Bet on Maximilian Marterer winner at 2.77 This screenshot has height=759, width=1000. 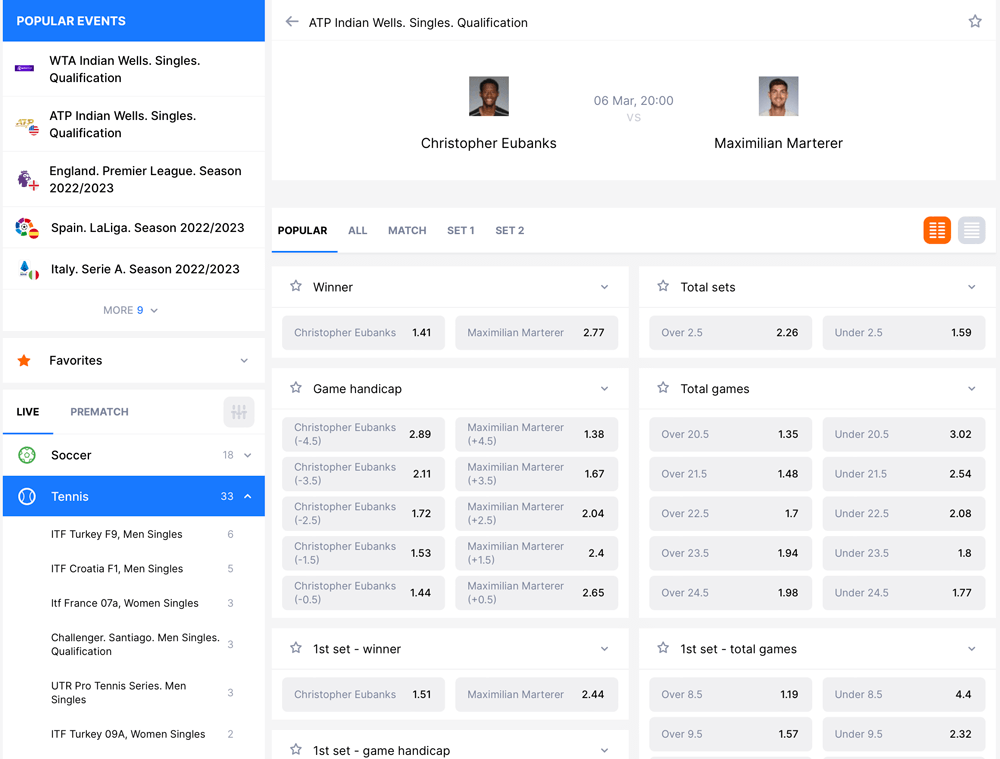tap(536, 333)
